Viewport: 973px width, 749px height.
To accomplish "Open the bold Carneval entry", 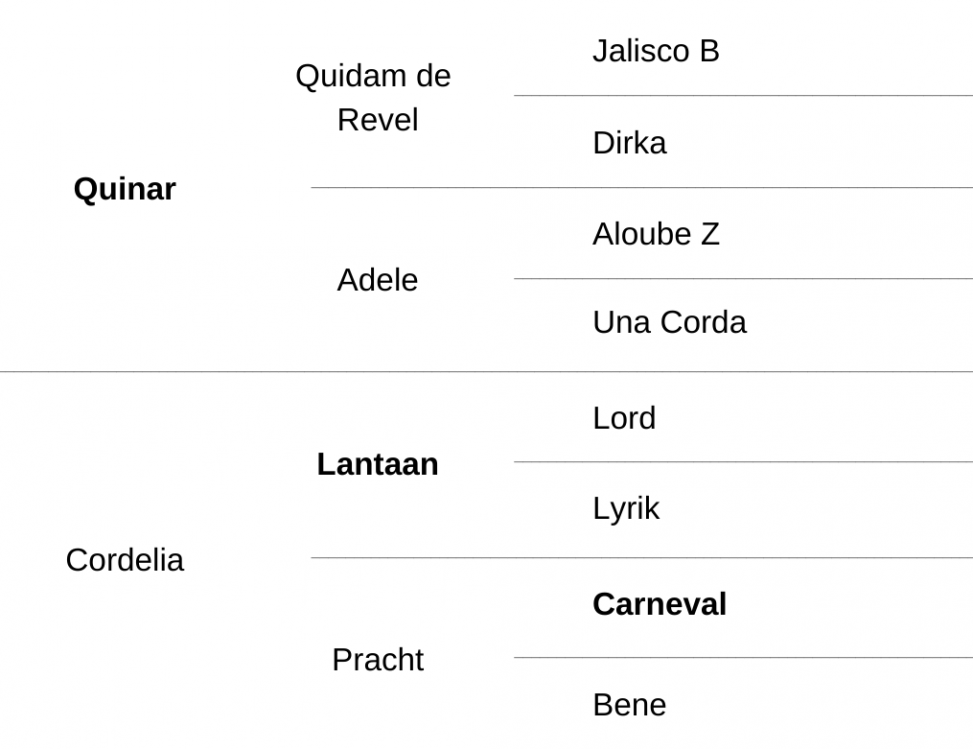I will 659,604.
